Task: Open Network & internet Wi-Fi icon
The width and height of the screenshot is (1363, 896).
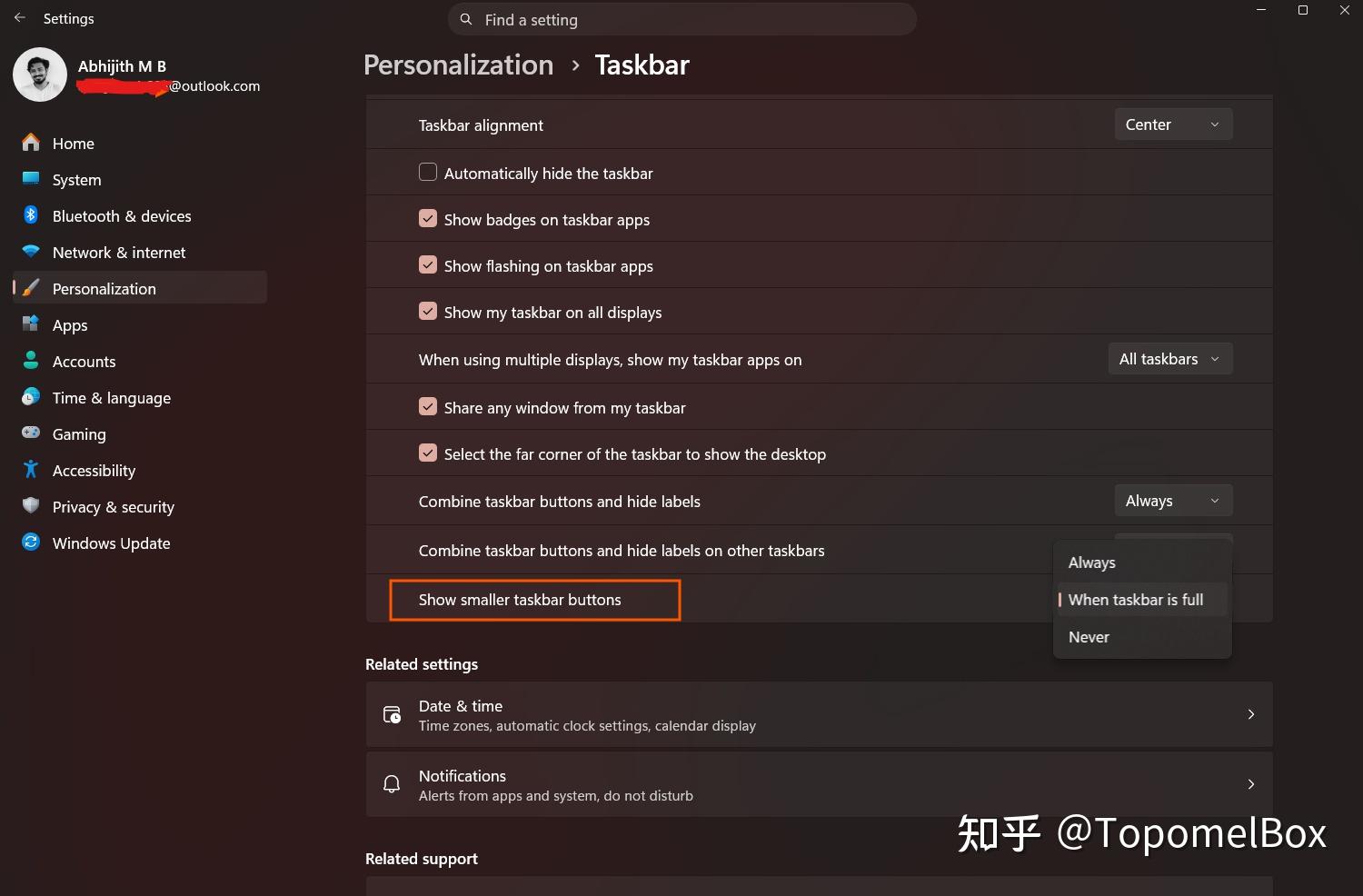Action: (x=31, y=252)
